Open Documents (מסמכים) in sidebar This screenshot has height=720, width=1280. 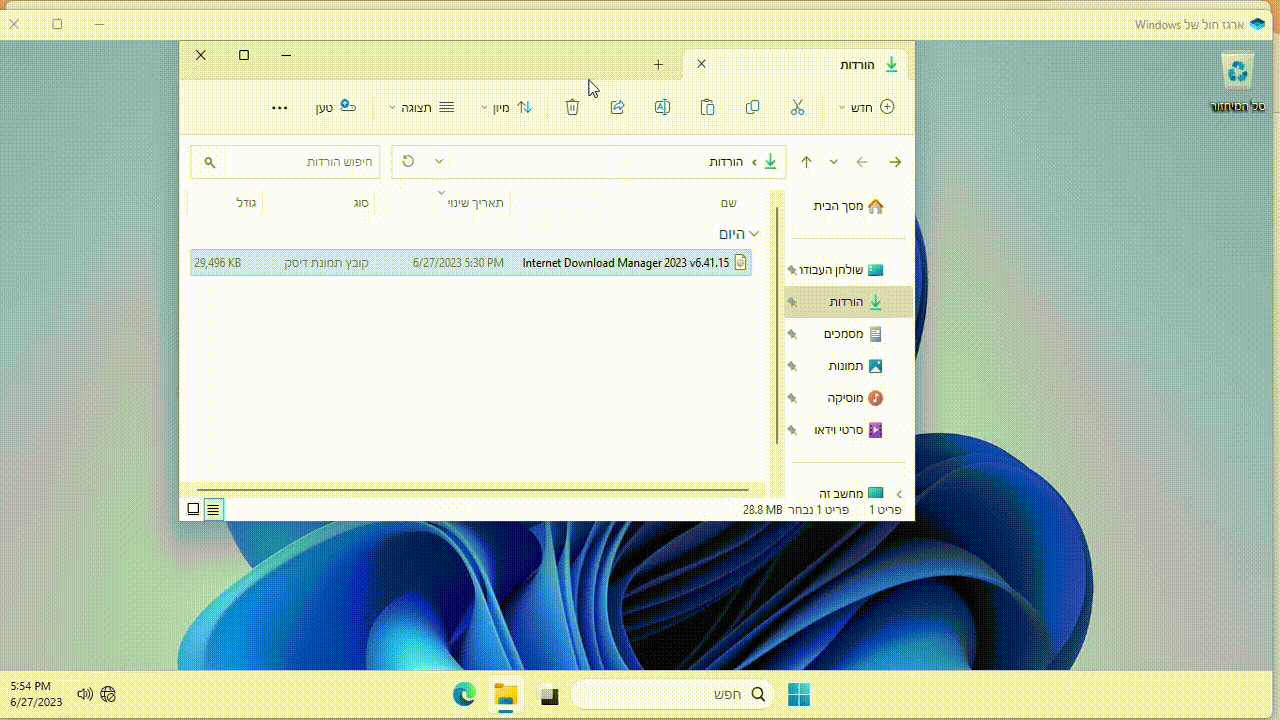(x=848, y=334)
